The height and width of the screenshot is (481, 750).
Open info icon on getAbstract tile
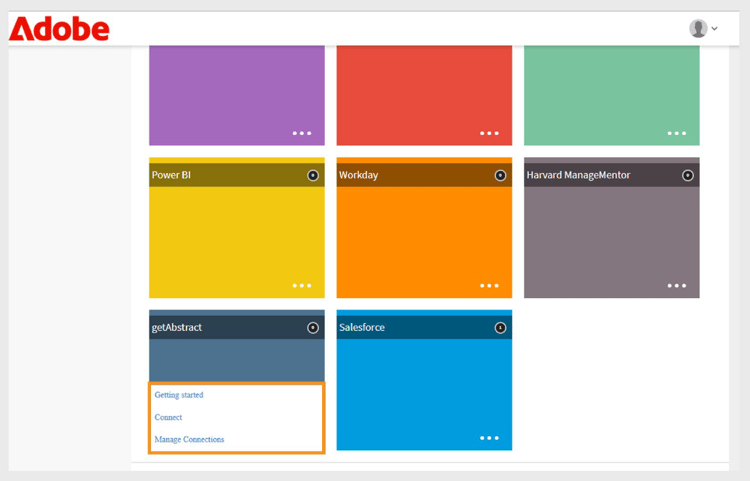point(313,328)
